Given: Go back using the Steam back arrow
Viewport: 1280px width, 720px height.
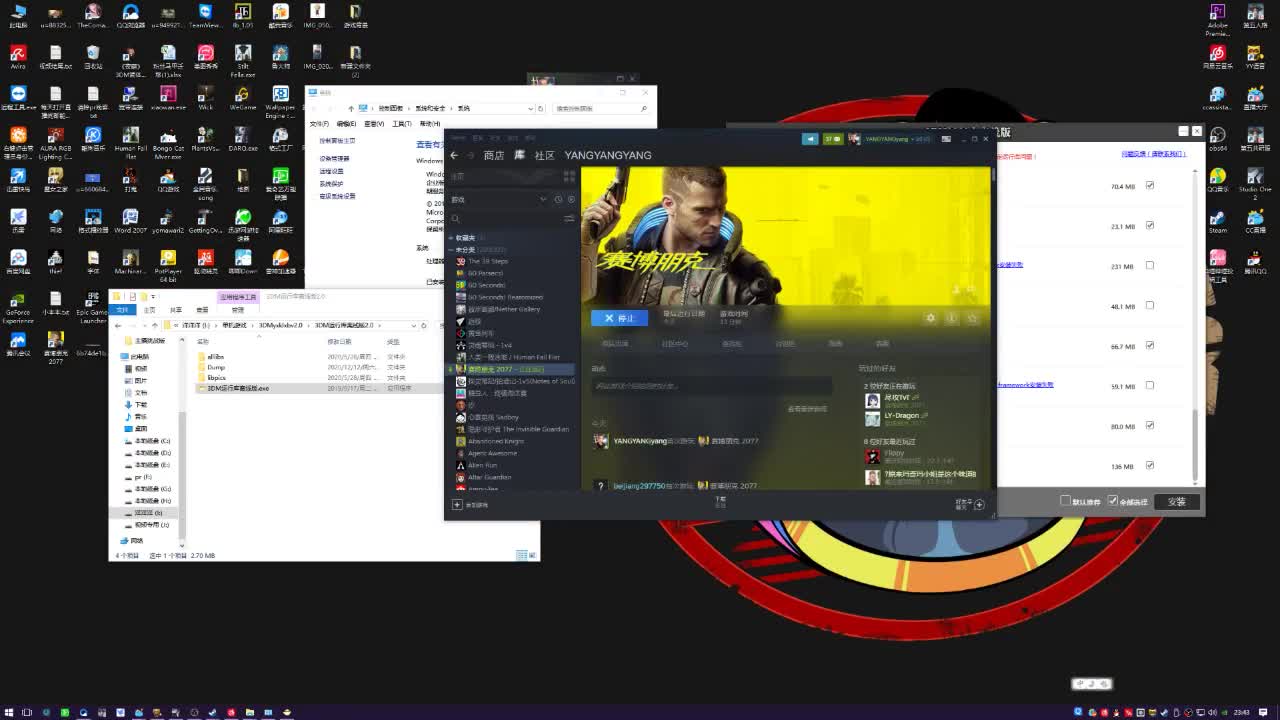Looking at the screenshot, I should coord(454,155).
